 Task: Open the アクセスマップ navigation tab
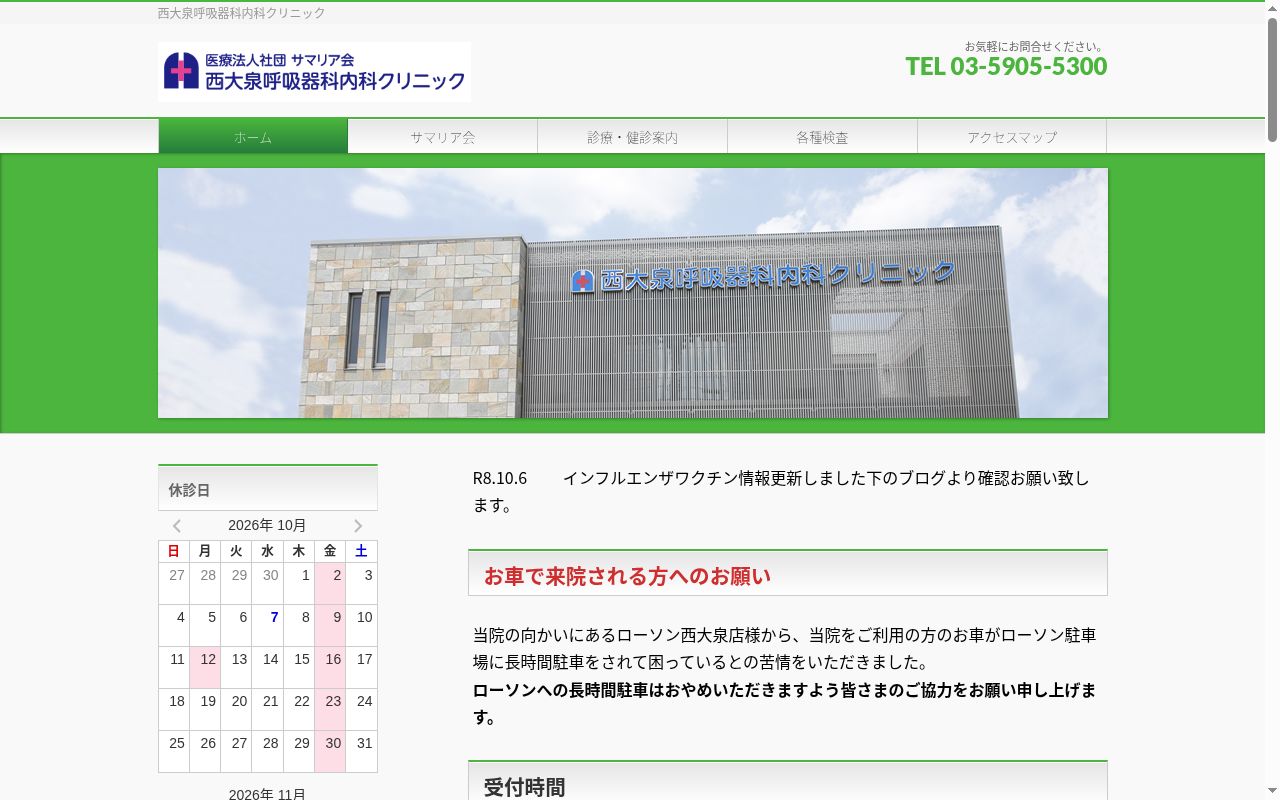point(1012,137)
